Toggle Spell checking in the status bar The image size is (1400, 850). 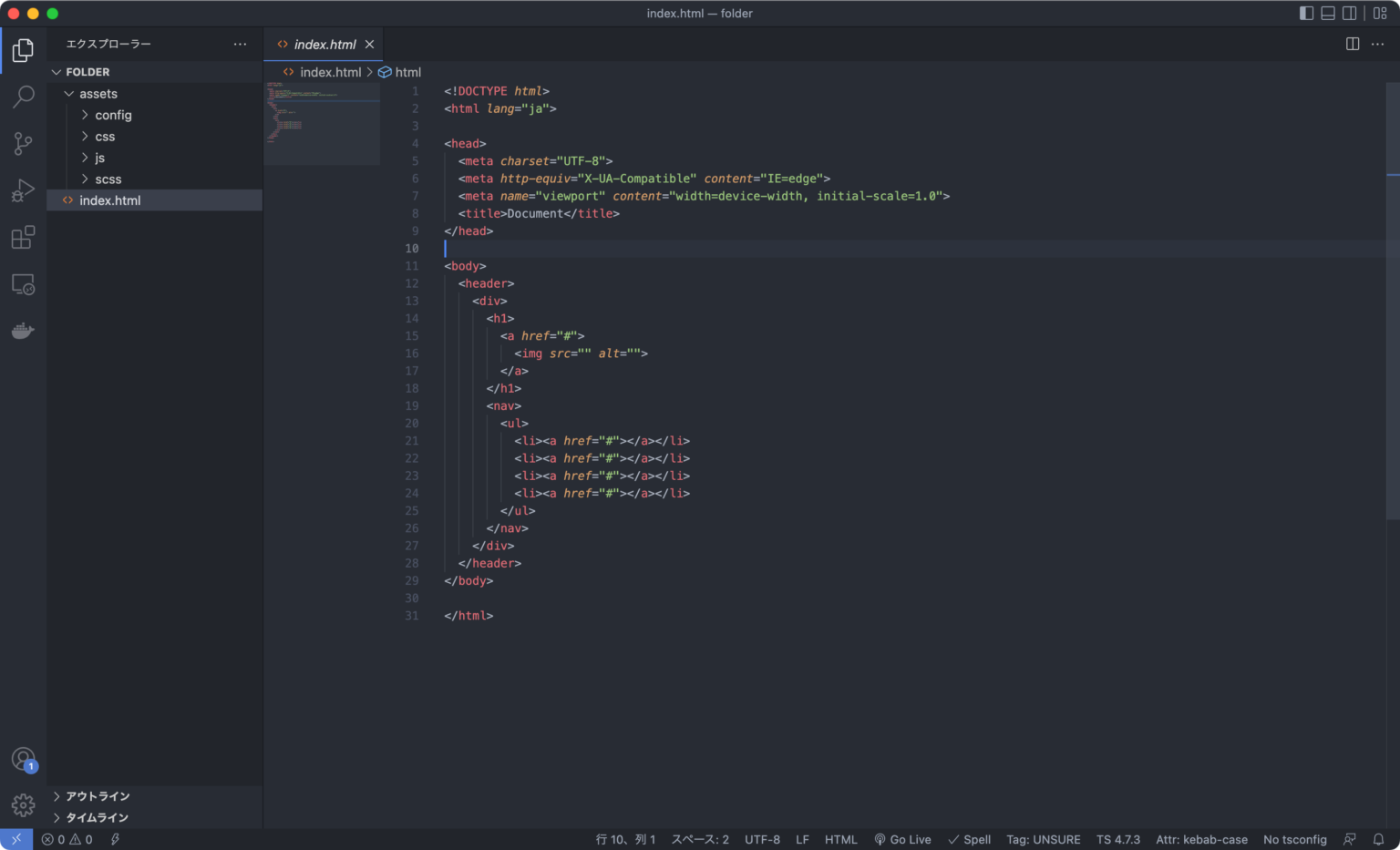click(969, 839)
